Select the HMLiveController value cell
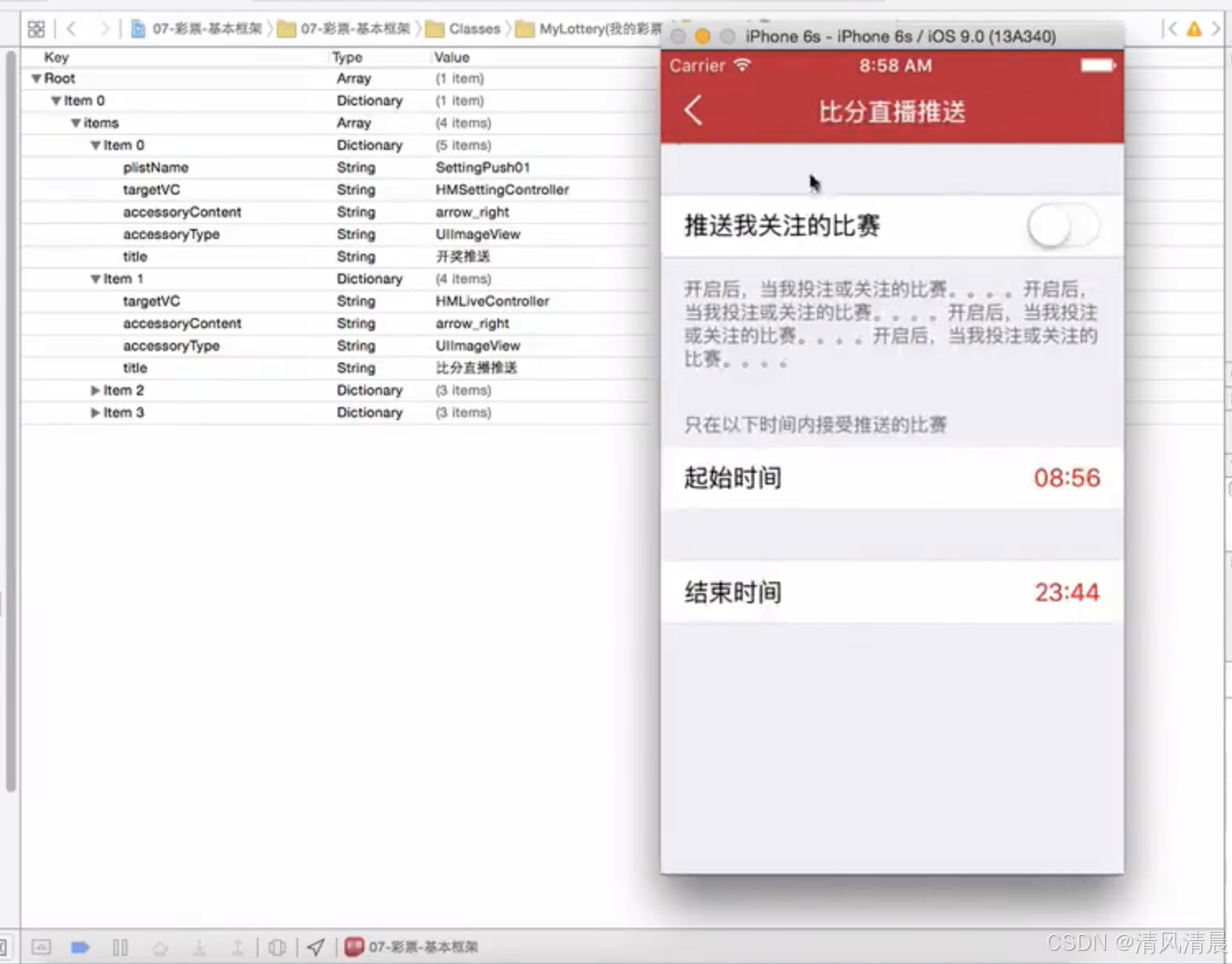Image resolution: width=1232 pixels, height=964 pixels. point(492,301)
